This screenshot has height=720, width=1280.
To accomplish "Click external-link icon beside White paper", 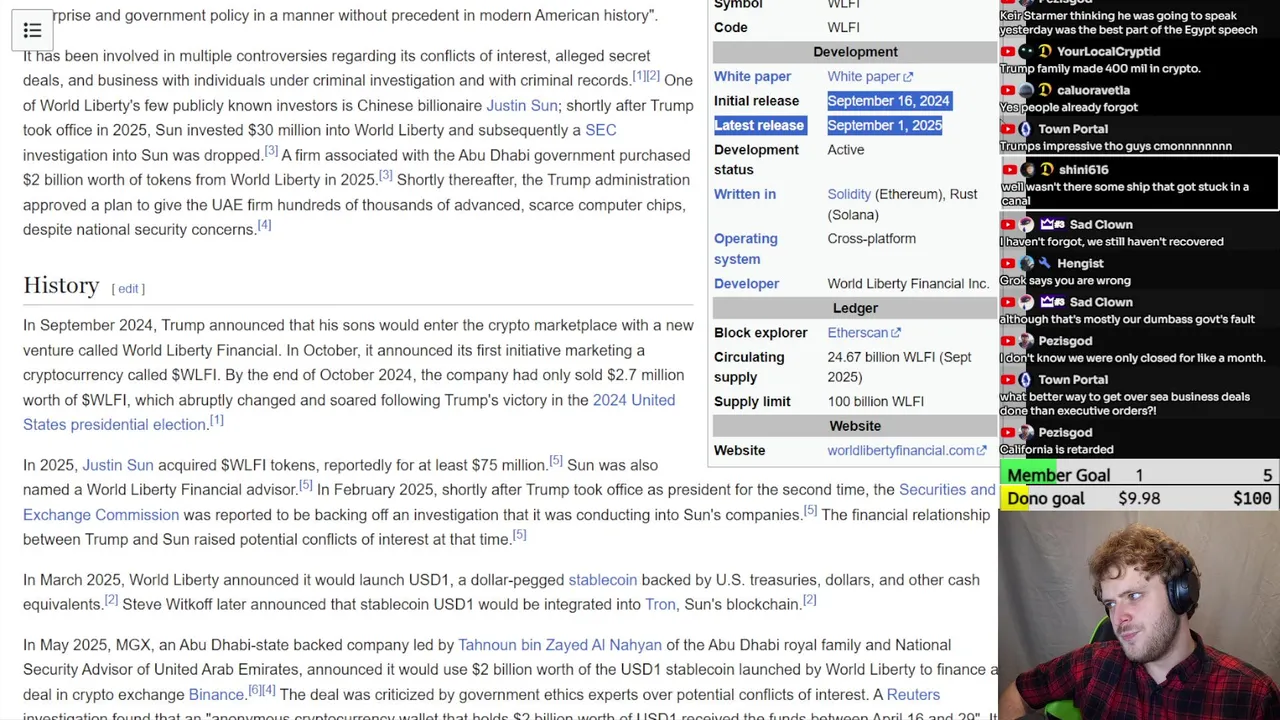I will coord(908,77).
